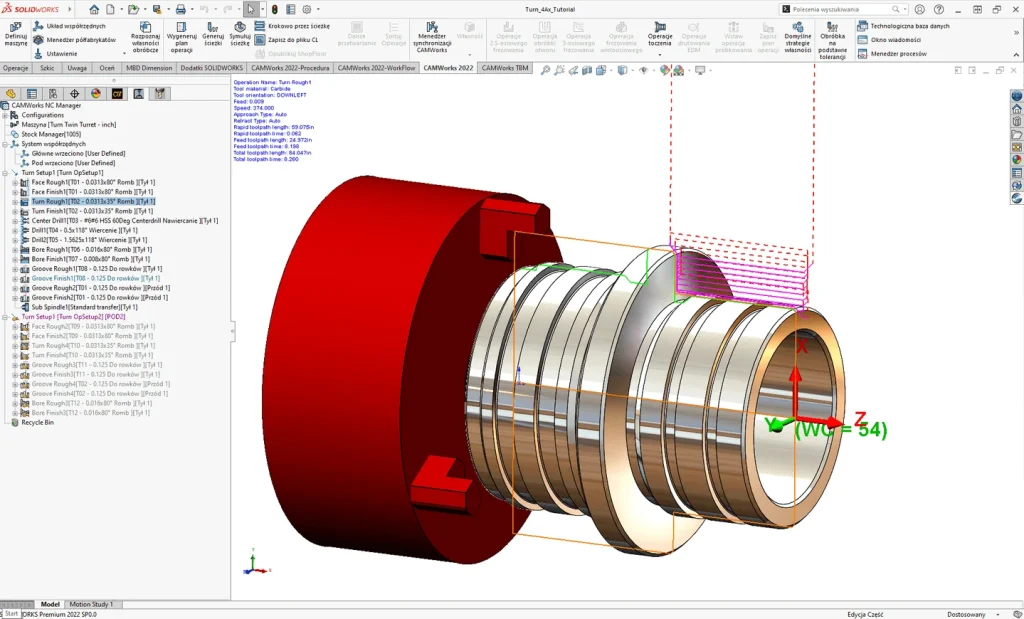Click the Polecenia wyszukiwania search field
Viewport: 1024px width, 619px height.
pos(841,9)
